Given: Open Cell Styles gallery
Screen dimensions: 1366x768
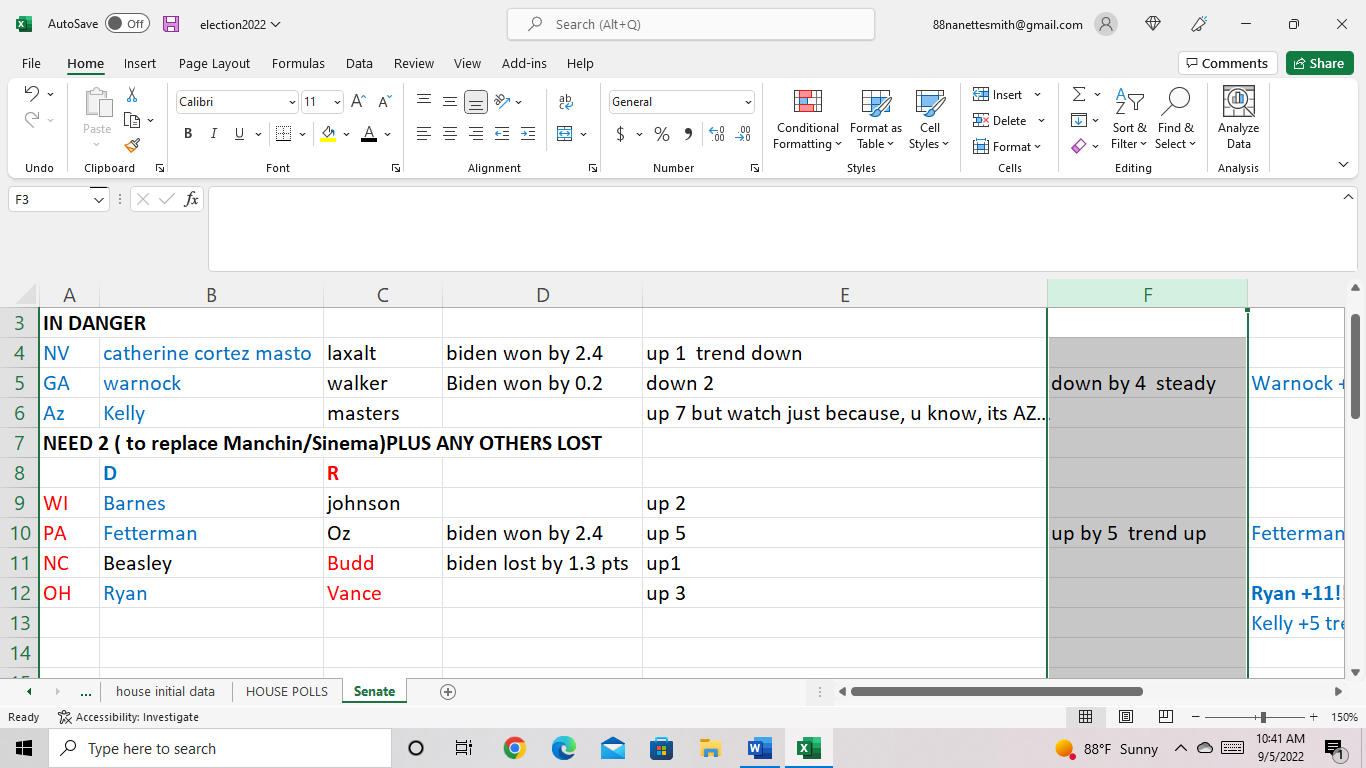Looking at the screenshot, I should point(930,119).
